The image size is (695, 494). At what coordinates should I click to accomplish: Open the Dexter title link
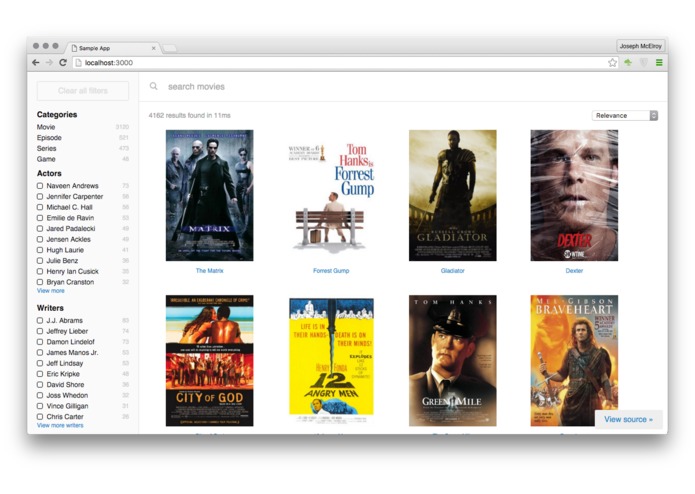pos(574,270)
